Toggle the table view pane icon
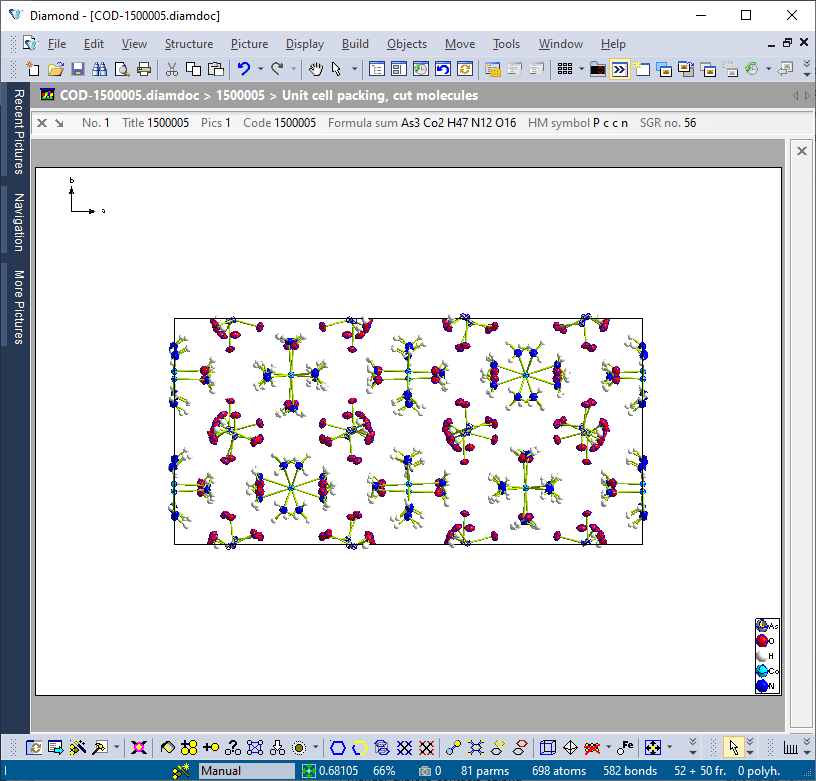The height and width of the screenshot is (781, 816). [x=399, y=68]
